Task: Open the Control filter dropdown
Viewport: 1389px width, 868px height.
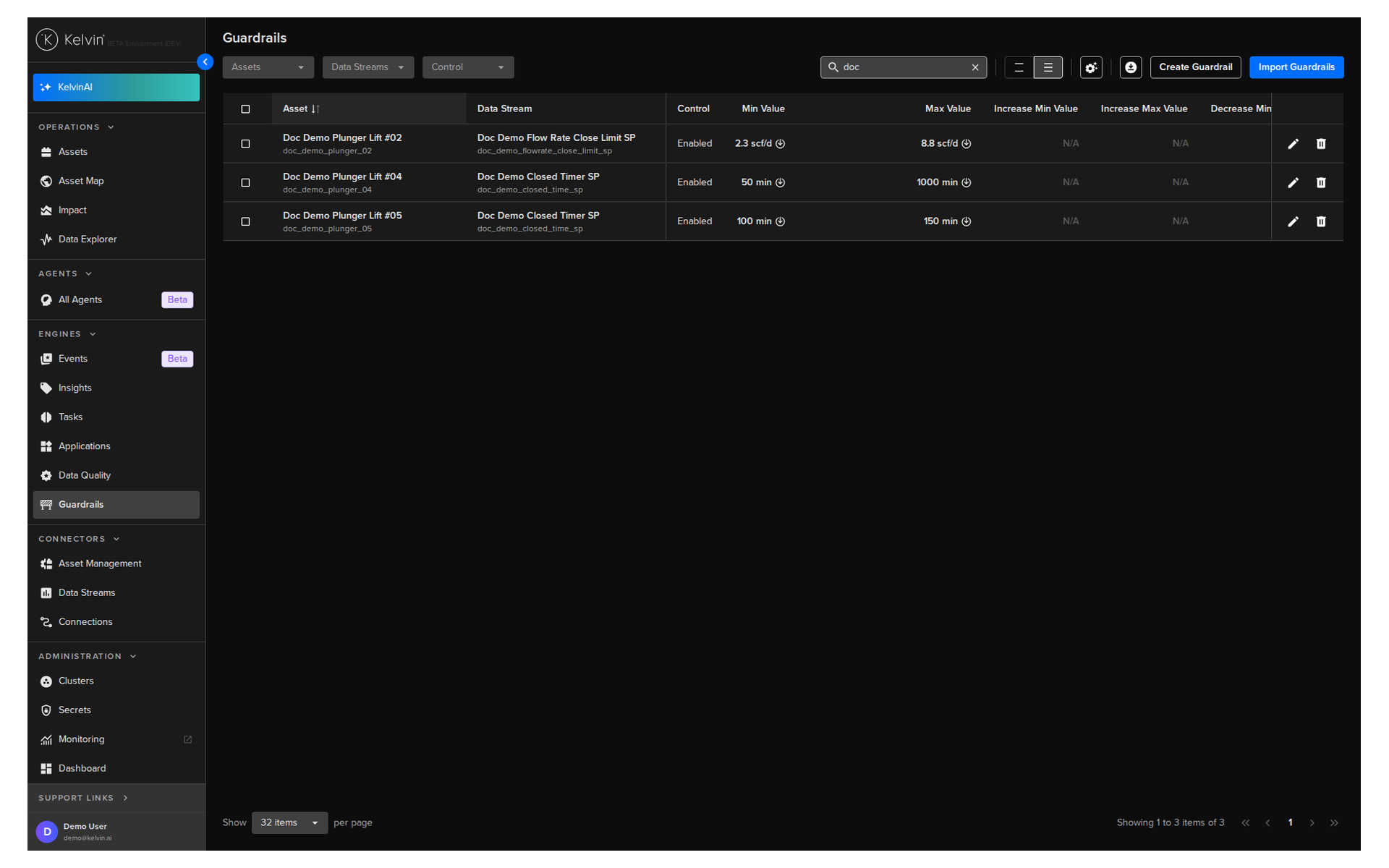Action: [x=468, y=67]
